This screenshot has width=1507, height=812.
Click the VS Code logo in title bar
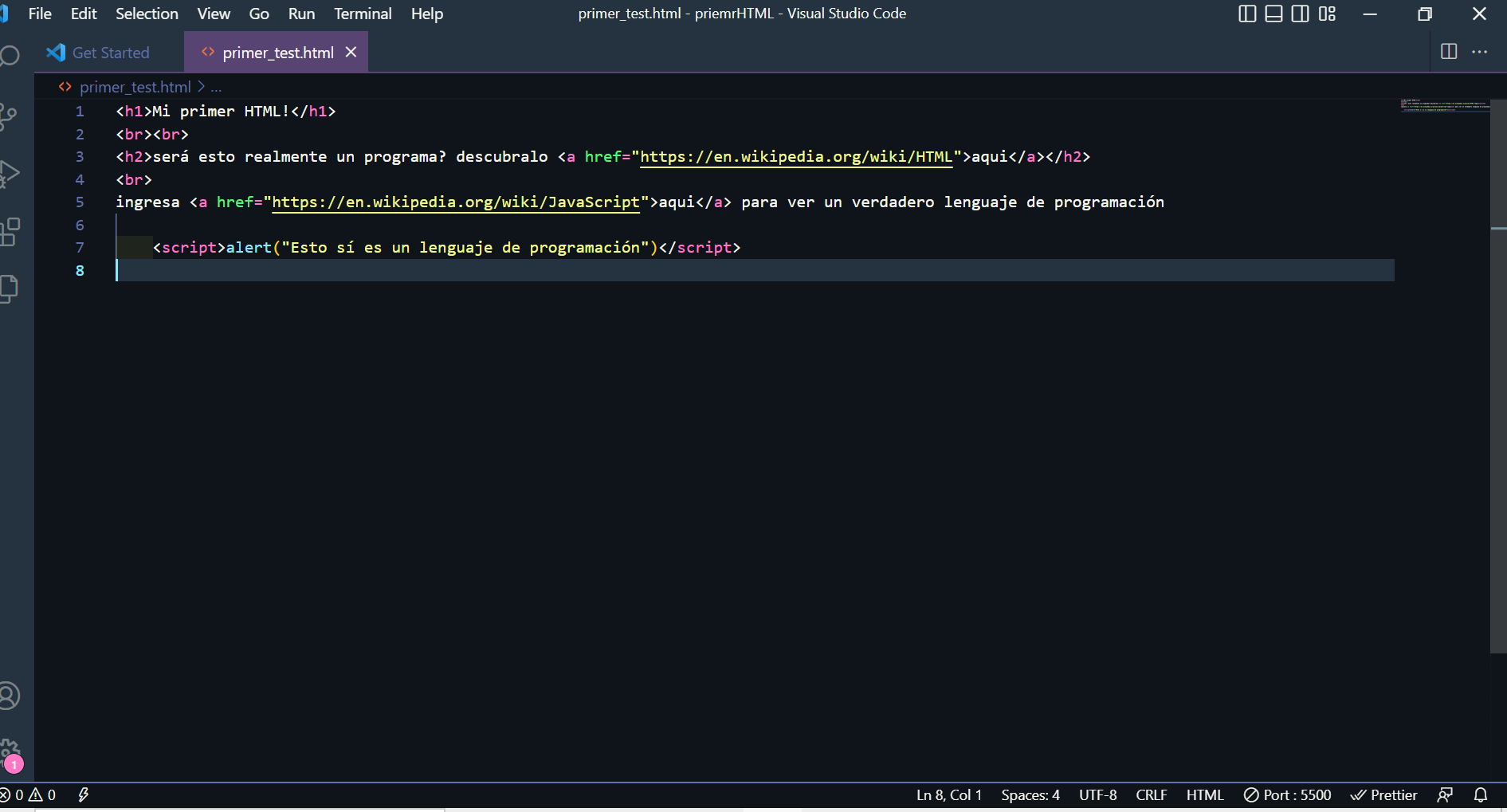click(x=4, y=14)
